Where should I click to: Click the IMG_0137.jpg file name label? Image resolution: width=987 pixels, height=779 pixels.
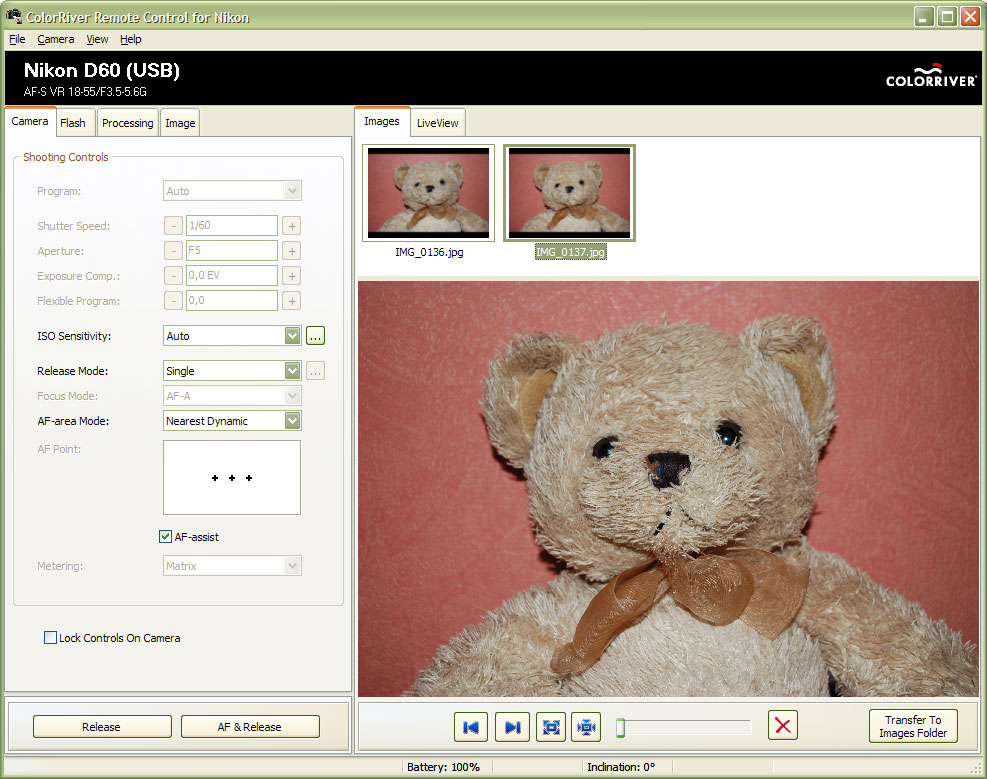tap(570, 252)
